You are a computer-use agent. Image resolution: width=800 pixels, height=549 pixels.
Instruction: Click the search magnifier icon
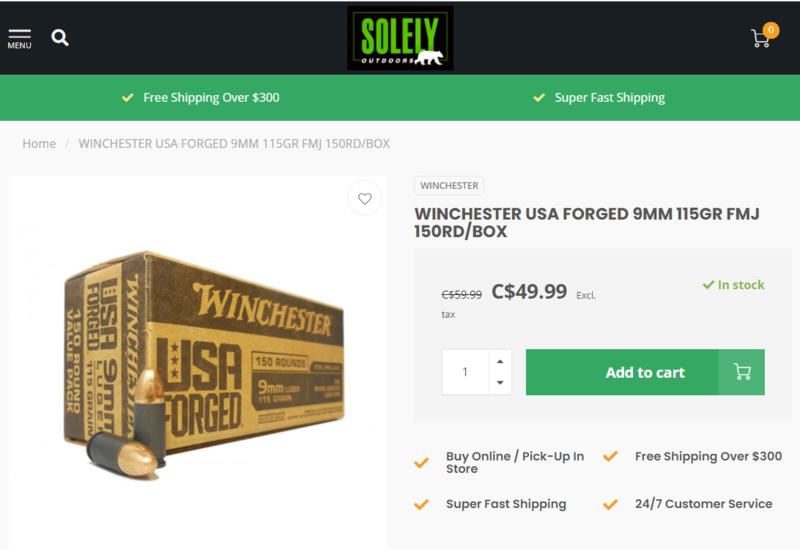tap(60, 38)
